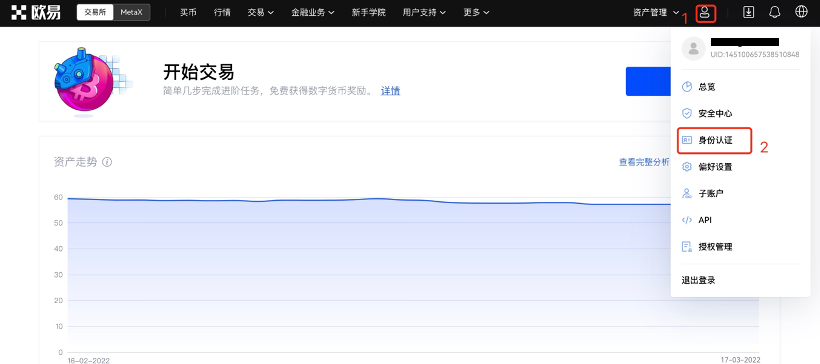Click the info icon next to 资产走势

pos(107,162)
